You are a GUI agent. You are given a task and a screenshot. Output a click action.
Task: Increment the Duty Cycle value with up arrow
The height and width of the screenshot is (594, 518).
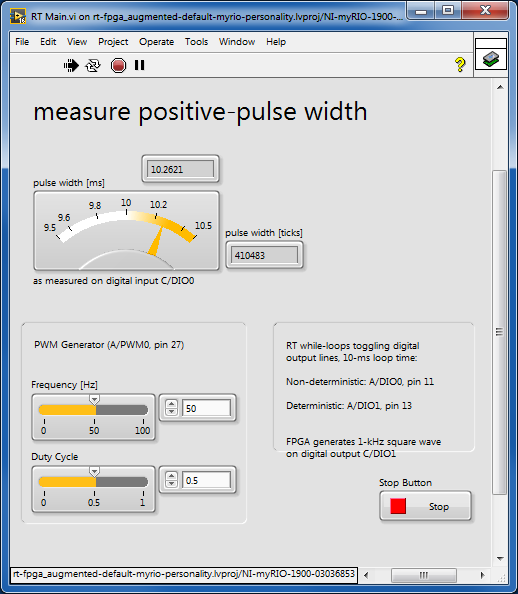pos(171,476)
